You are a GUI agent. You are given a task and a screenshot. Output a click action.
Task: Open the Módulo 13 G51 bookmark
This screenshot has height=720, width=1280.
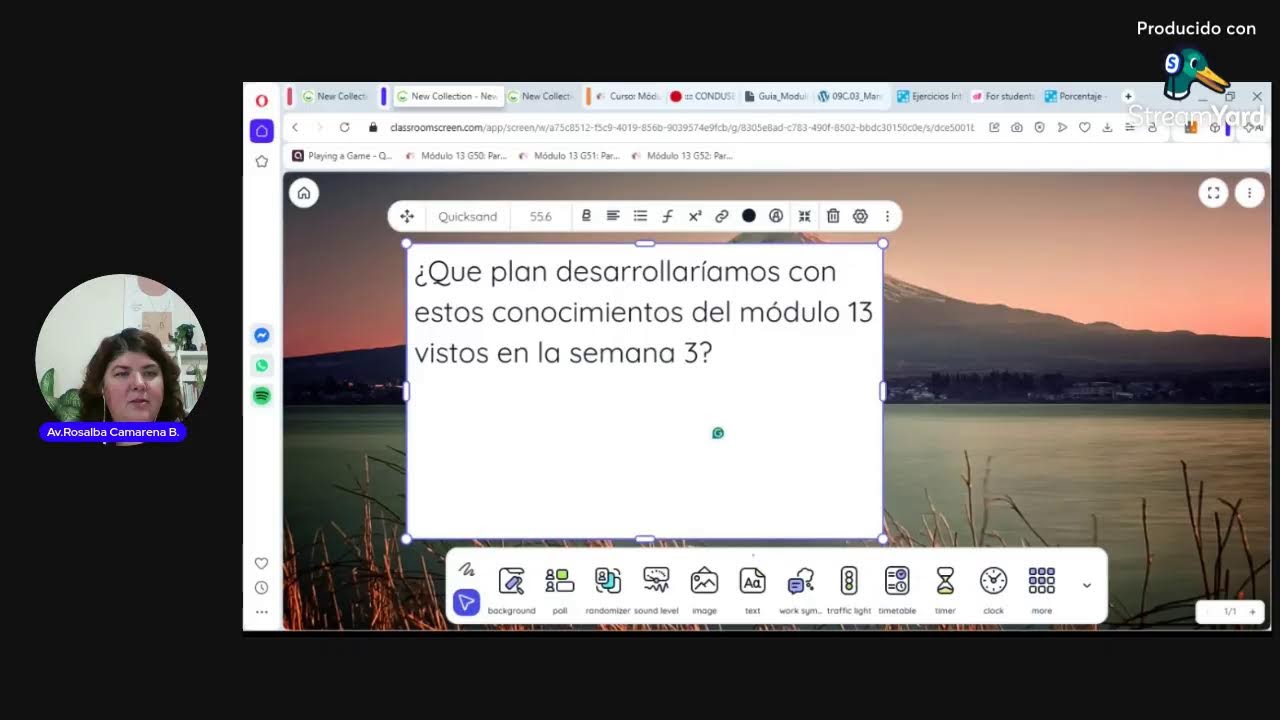(569, 156)
